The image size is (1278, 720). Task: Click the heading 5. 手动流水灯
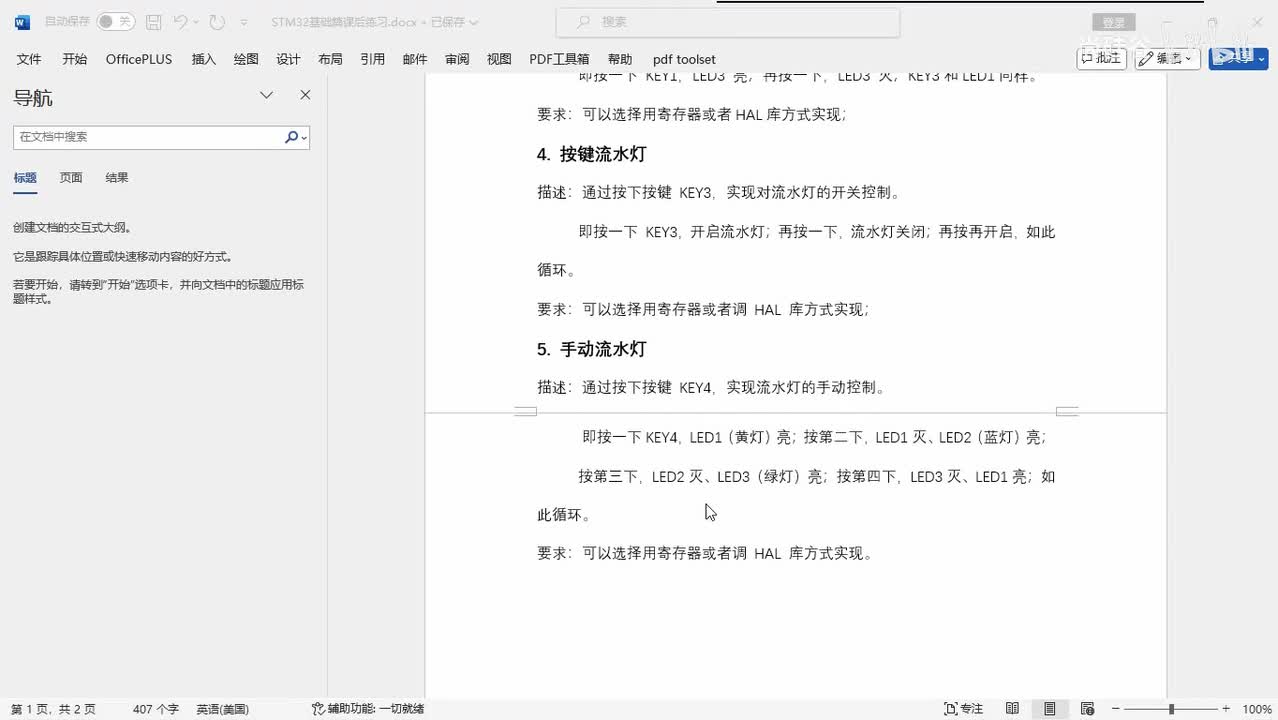click(x=592, y=349)
